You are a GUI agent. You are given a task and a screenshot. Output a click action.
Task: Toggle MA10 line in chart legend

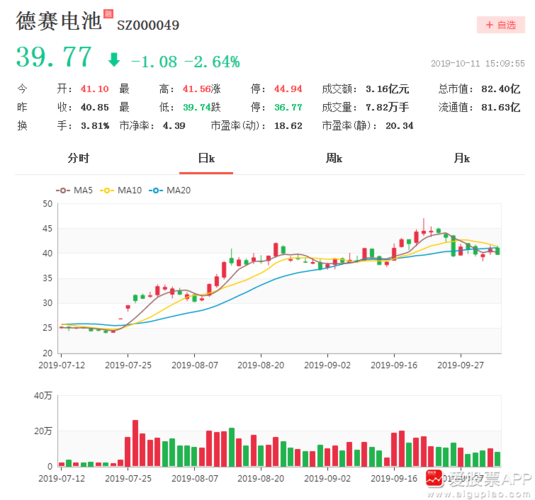121,190
